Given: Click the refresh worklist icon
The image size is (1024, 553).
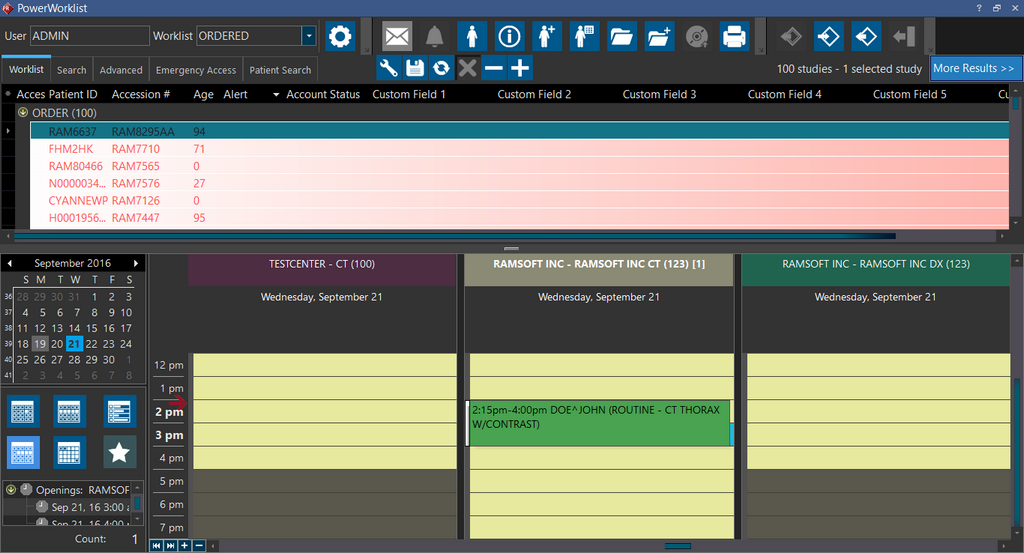Looking at the screenshot, I should pos(441,68).
